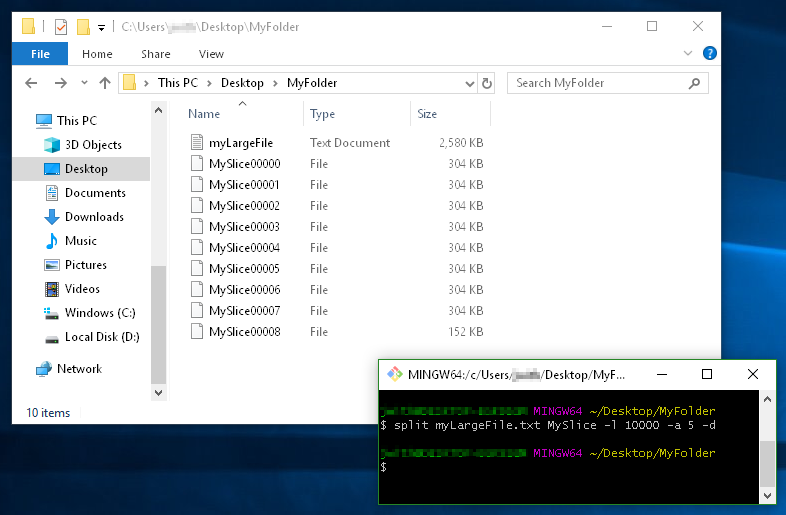Click the Refresh button in address bar
This screenshot has height=515, width=786.
(487, 83)
